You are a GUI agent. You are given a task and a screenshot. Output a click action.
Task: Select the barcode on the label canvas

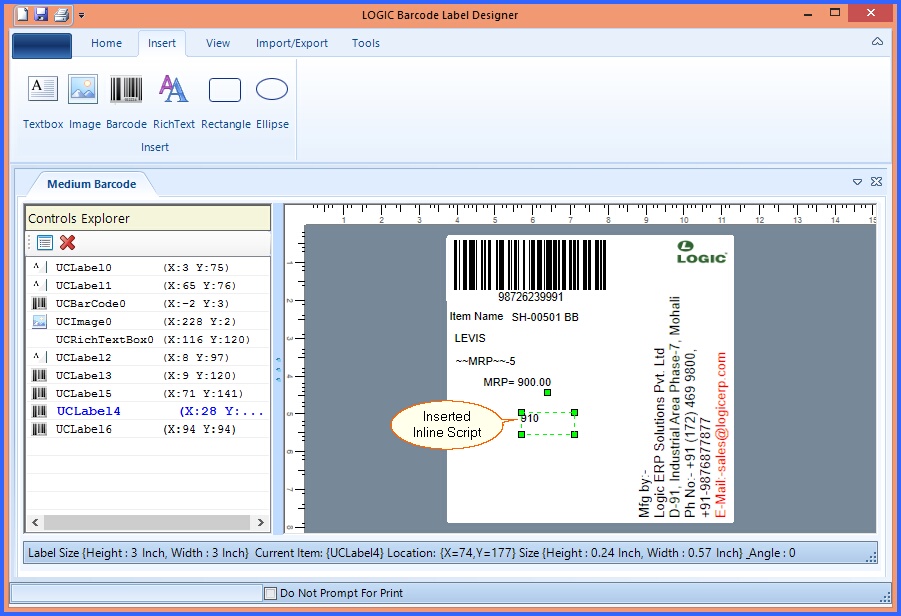(529, 265)
